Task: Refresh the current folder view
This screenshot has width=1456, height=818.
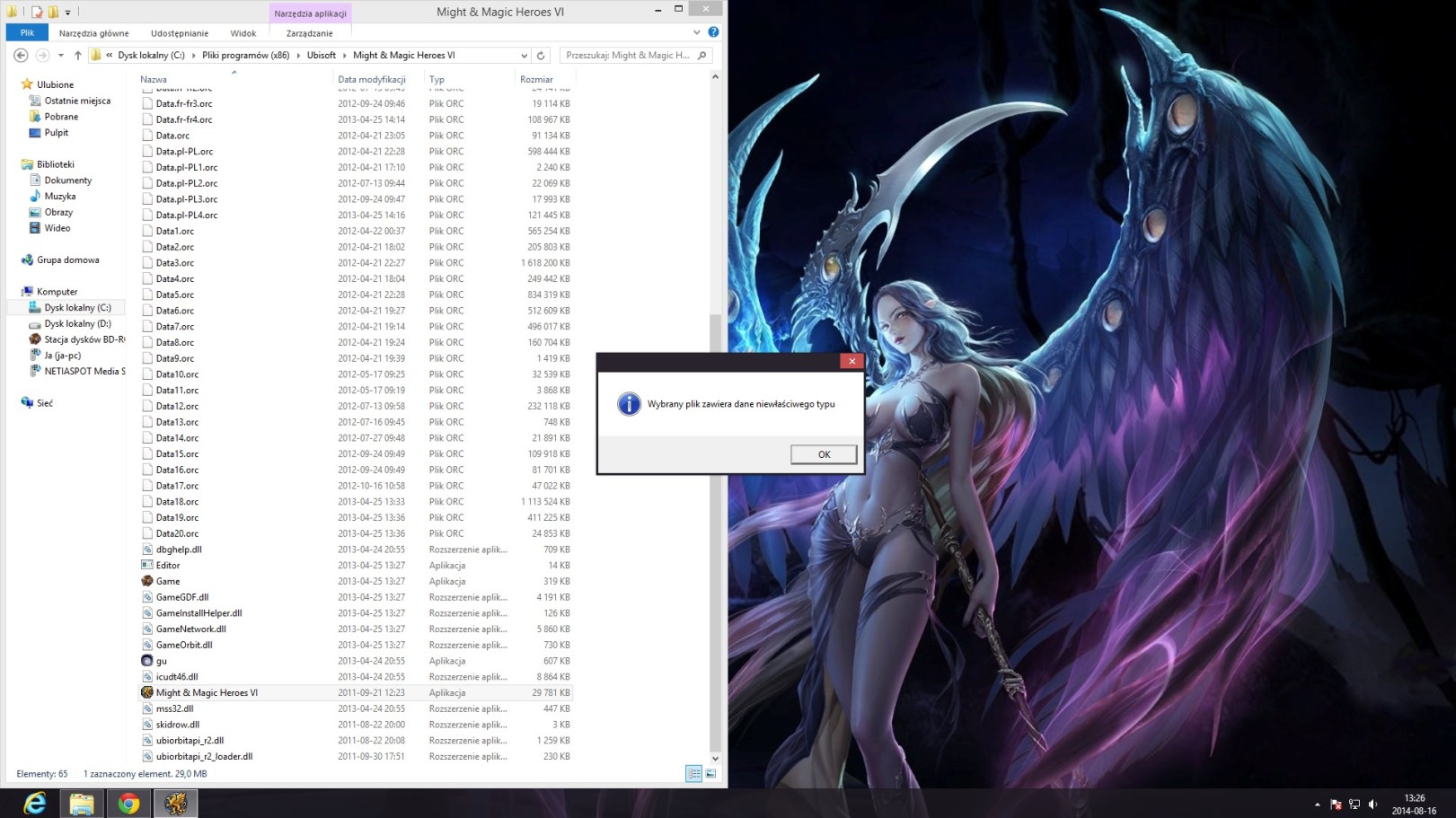Action: (x=541, y=56)
